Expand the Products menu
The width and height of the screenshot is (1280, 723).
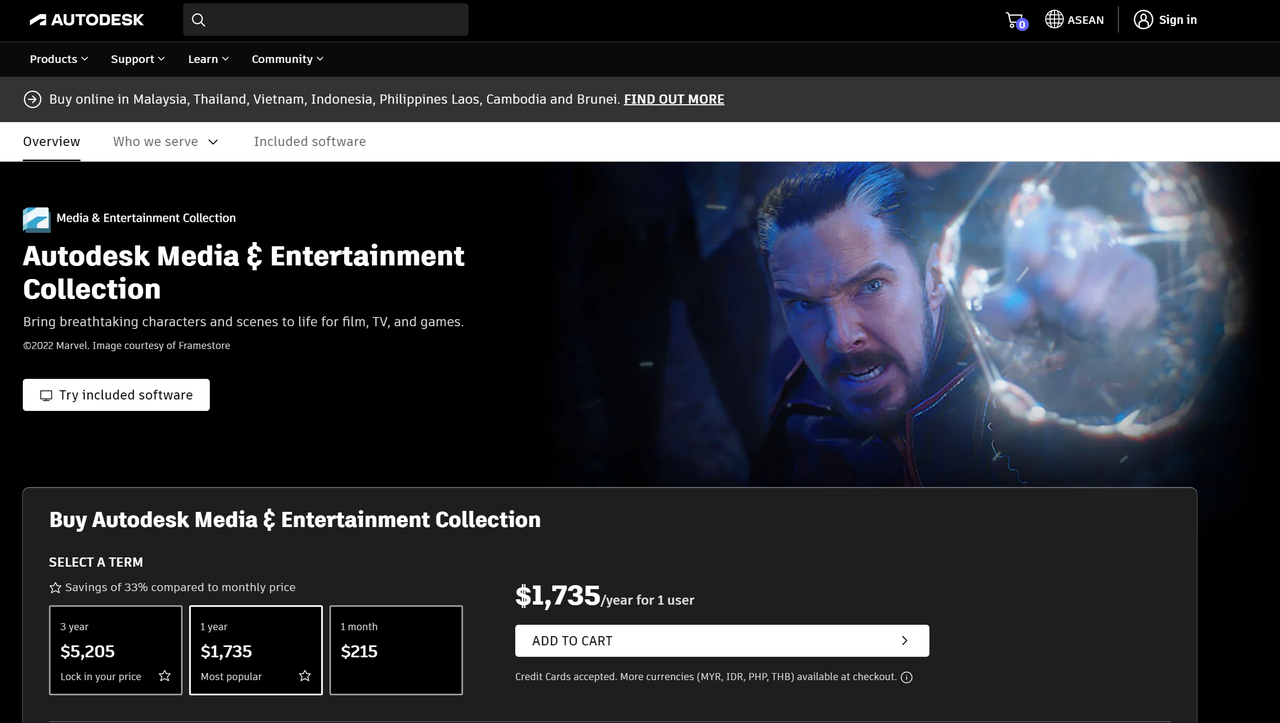(x=59, y=59)
